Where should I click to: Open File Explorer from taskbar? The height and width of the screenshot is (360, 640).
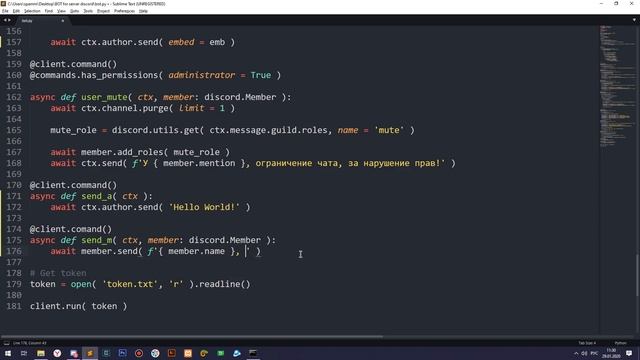point(41,353)
